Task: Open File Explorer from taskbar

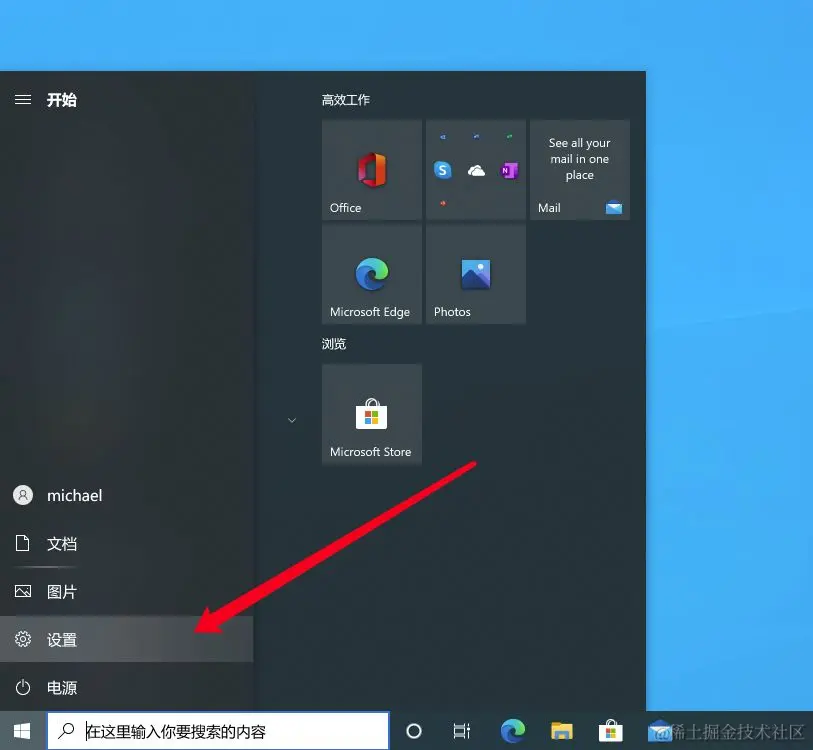Action: pos(562,731)
